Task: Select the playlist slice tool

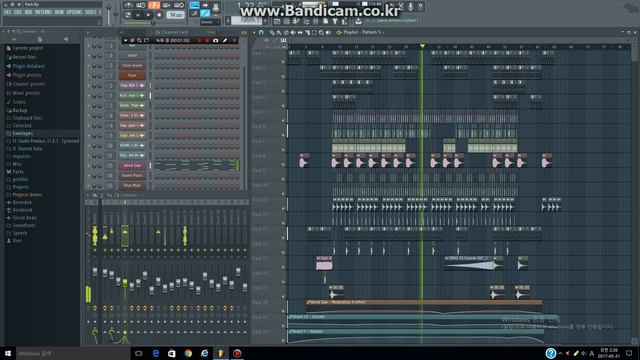Action: 307,32
